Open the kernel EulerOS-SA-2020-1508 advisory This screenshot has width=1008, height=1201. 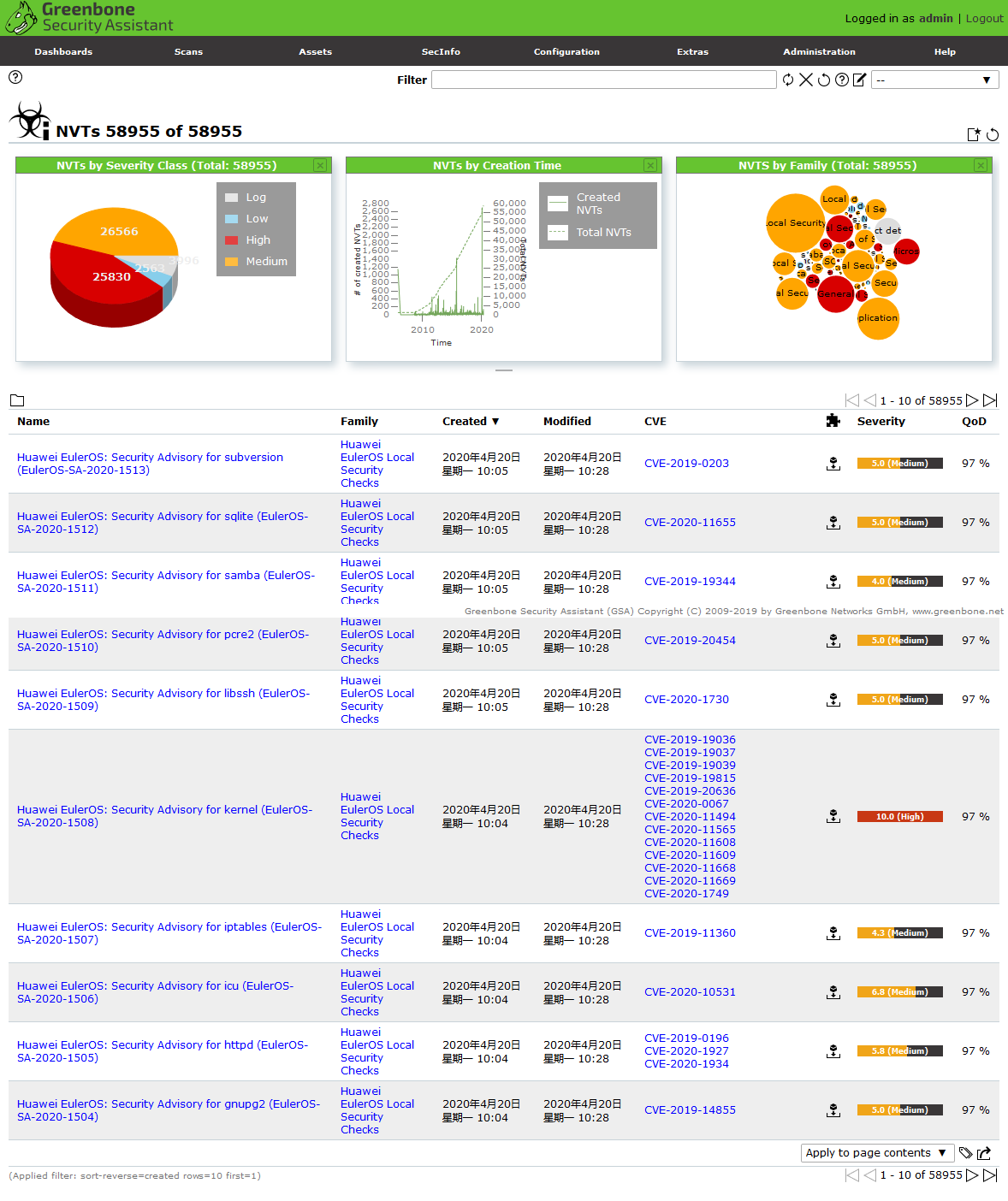point(164,816)
